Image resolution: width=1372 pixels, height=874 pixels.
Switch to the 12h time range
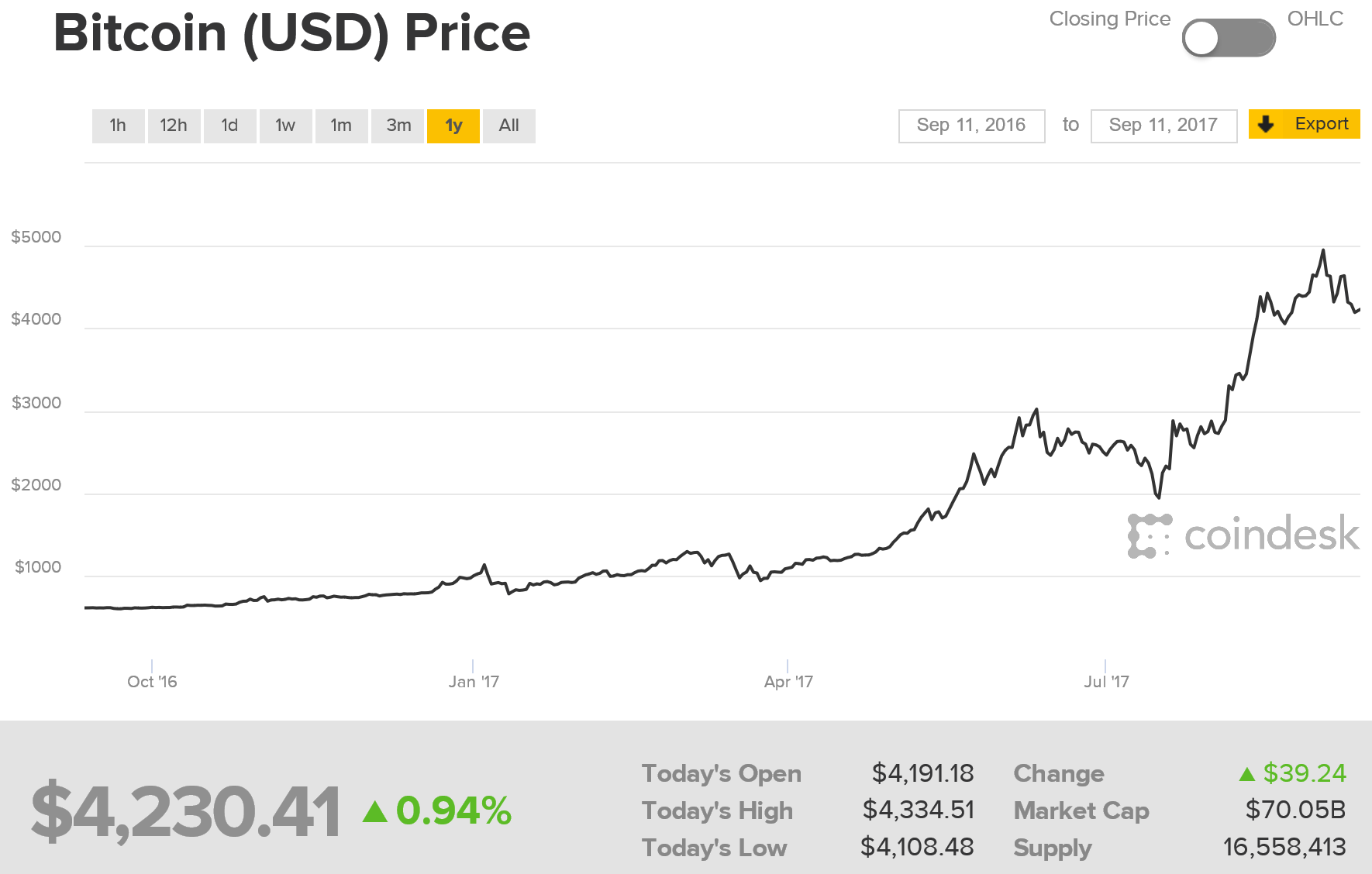[174, 126]
